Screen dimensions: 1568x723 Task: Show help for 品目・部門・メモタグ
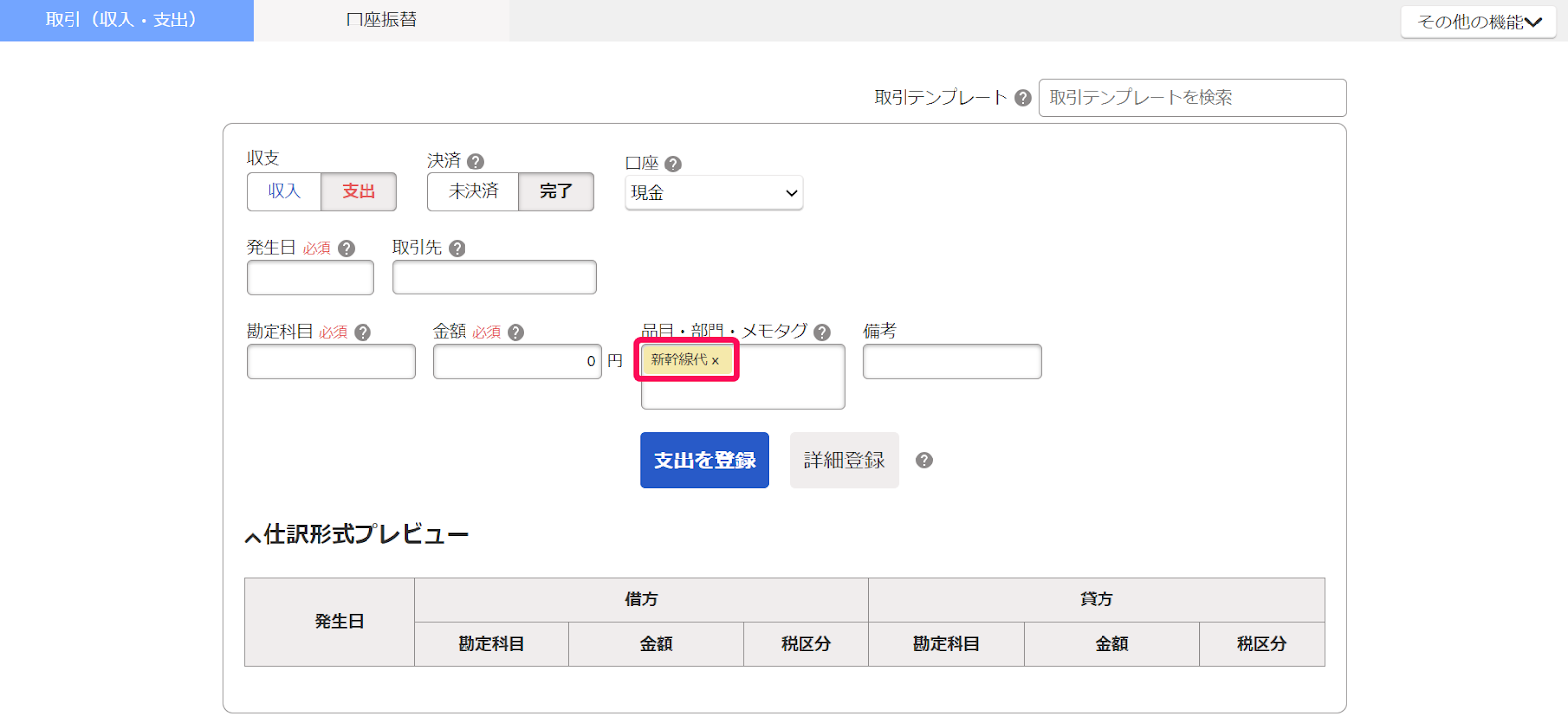[822, 333]
